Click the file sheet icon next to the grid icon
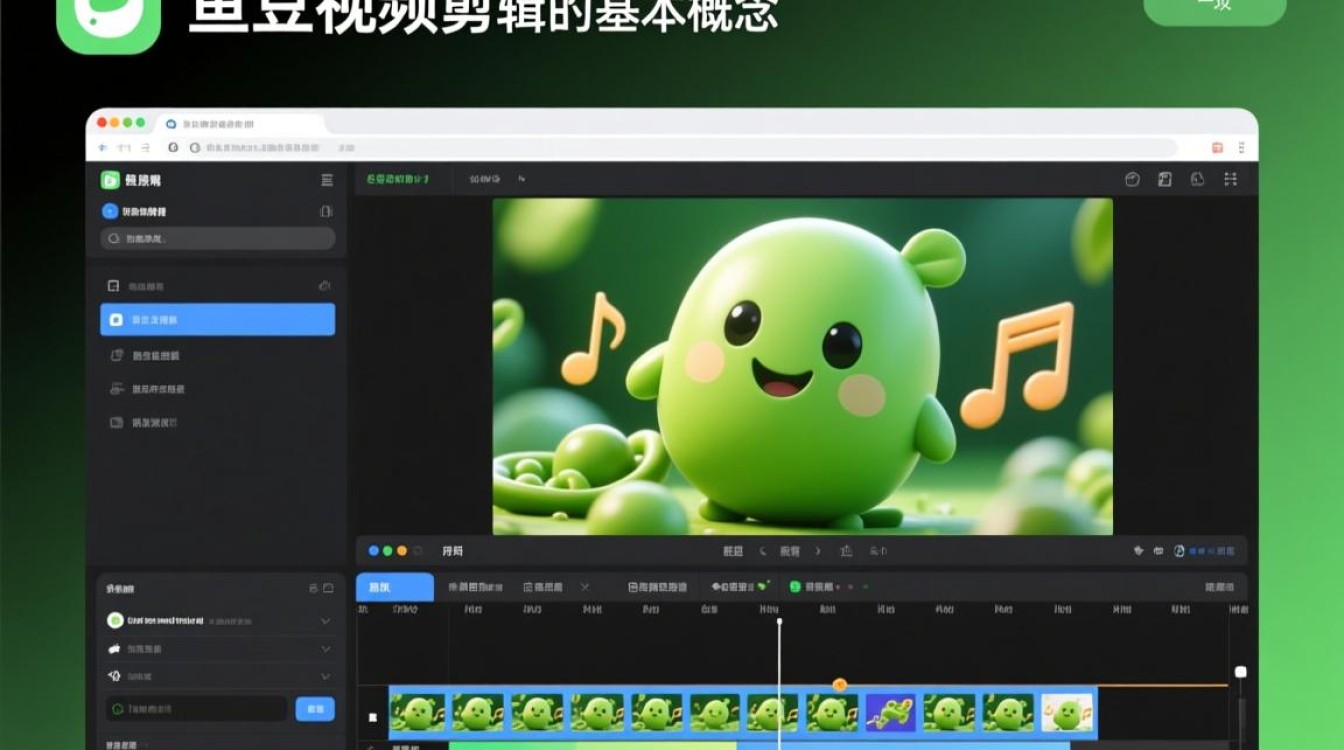Screen dimensions: 1344x750 pos(1197,179)
